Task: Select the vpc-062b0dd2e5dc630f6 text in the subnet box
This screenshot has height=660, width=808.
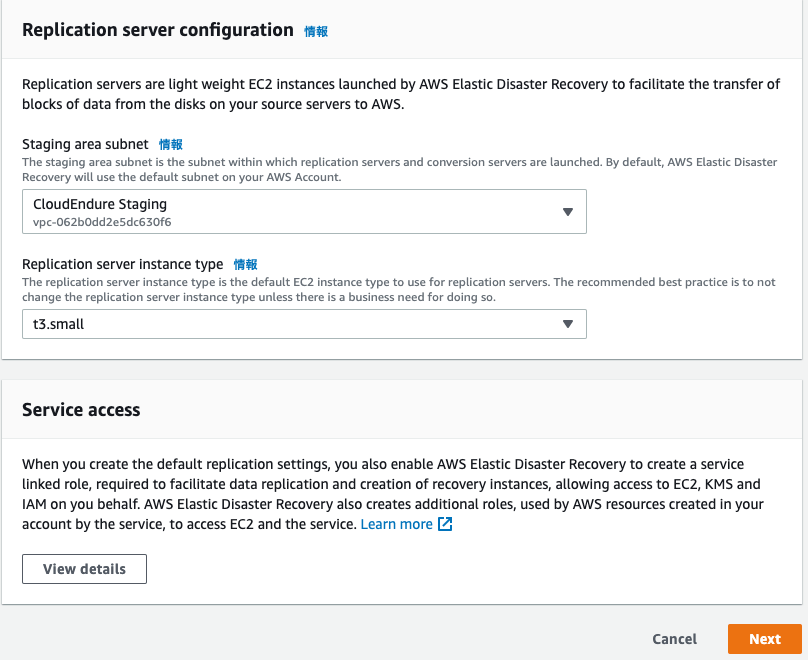Action: (102, 222)
